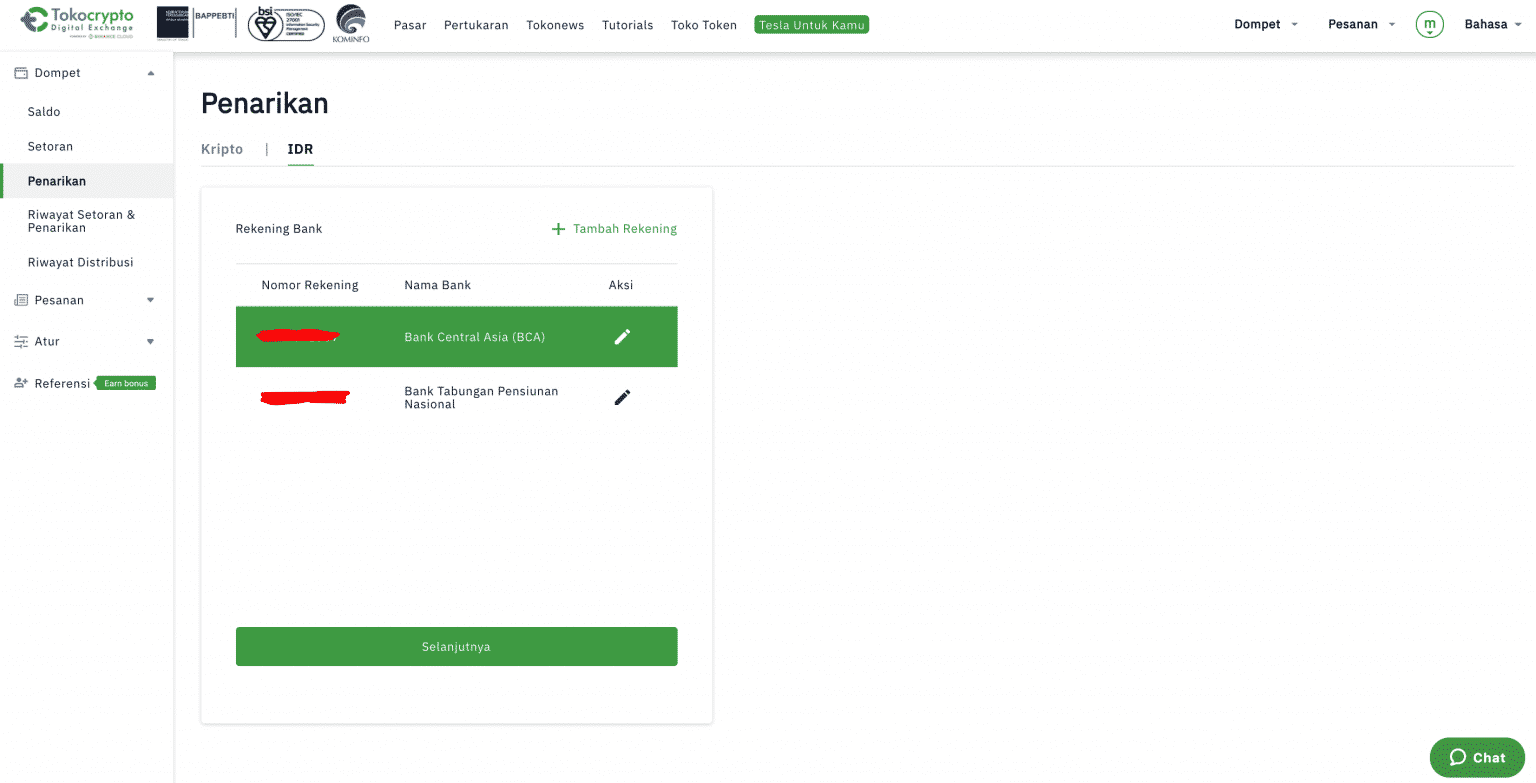This screenshot has width=1536, height=783.
Task: Open Riwayat Distribusi in sidebar
Action: [x=80, y=262]
